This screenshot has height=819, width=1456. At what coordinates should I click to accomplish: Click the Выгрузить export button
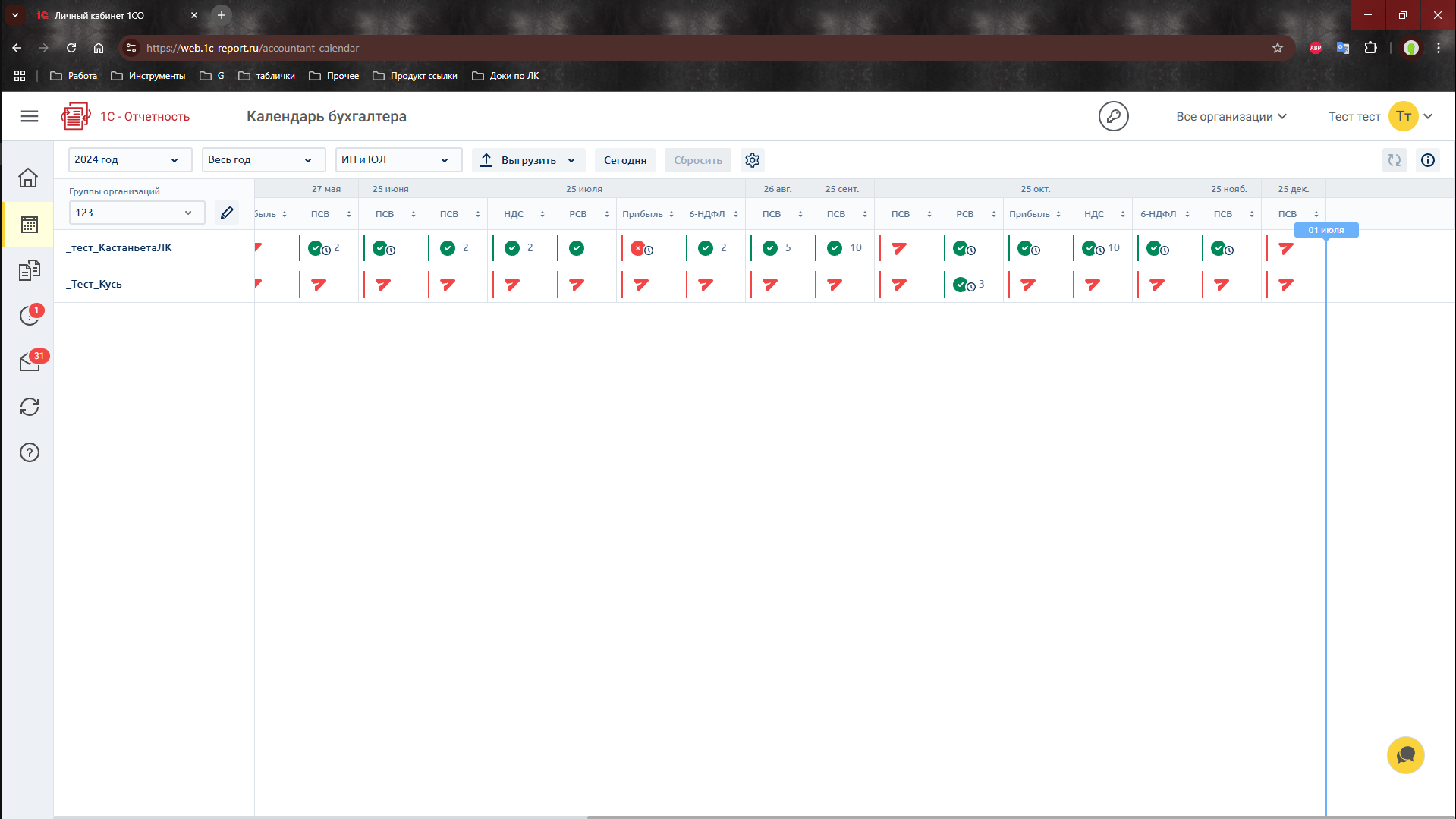click(528, 160)
